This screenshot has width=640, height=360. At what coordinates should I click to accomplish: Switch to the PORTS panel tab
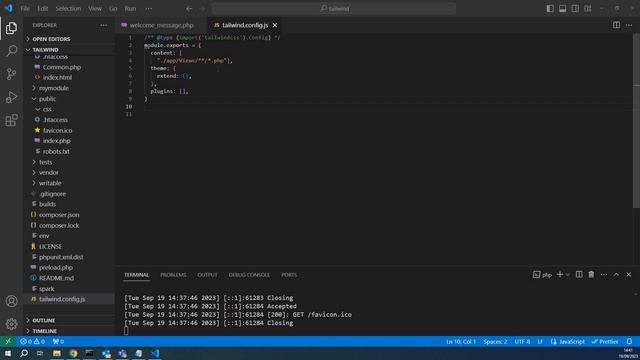[x=289, y=275]
